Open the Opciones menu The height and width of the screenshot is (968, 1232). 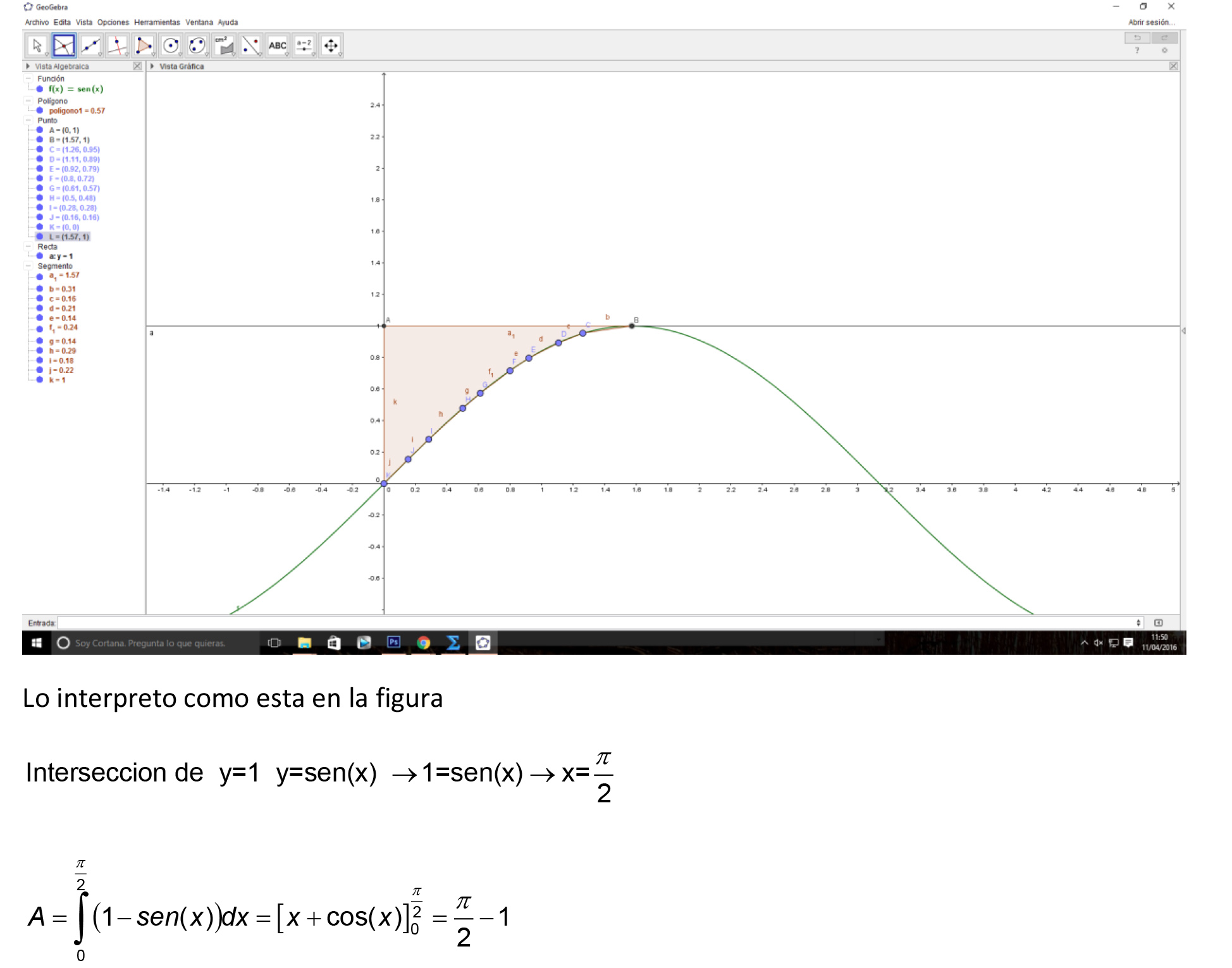coord(113,22)
